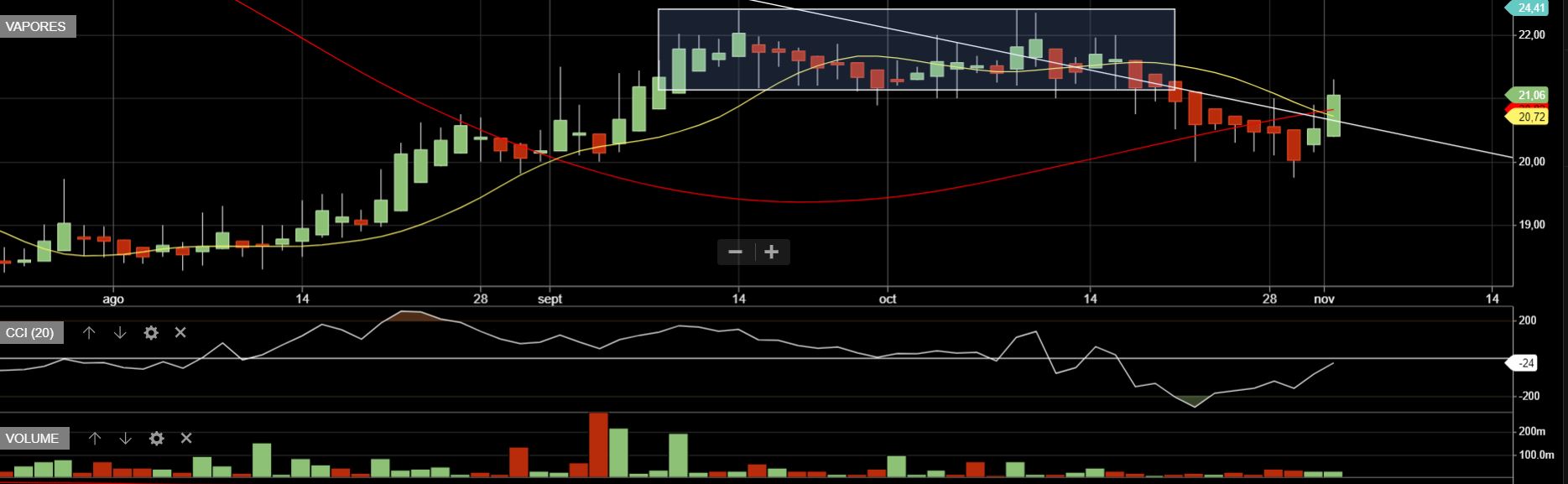
Task: Click the 'oct' date axis label
Action: (888, 299)
